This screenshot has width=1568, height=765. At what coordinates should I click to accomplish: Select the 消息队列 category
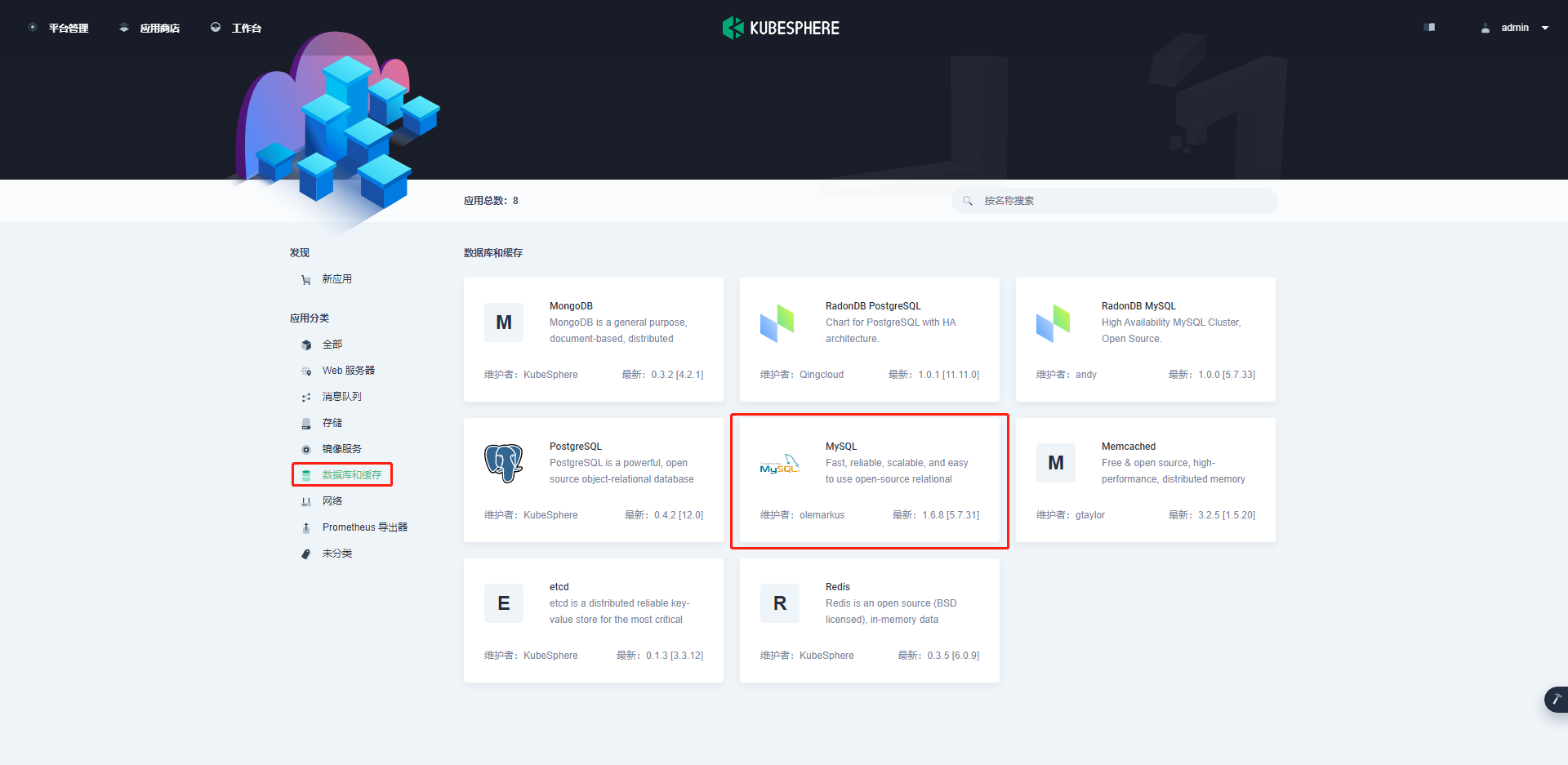(341, 397)
